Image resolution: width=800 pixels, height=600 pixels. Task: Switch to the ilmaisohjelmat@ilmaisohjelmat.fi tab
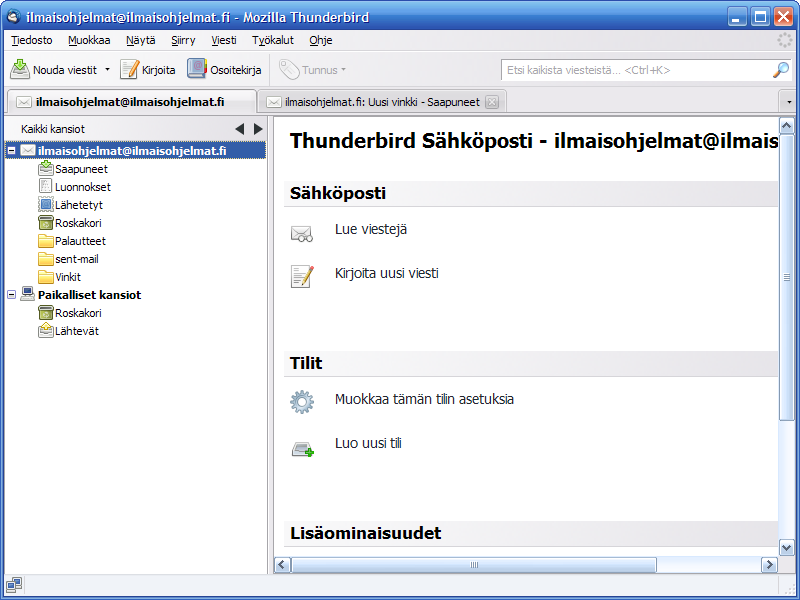(x=131, y=102)
